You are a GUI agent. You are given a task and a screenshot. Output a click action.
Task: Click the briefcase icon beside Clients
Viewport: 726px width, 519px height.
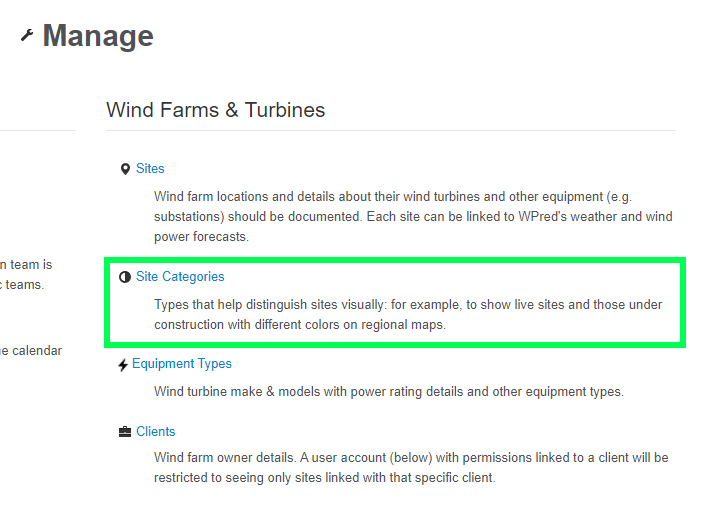click(x=125, y=432)
